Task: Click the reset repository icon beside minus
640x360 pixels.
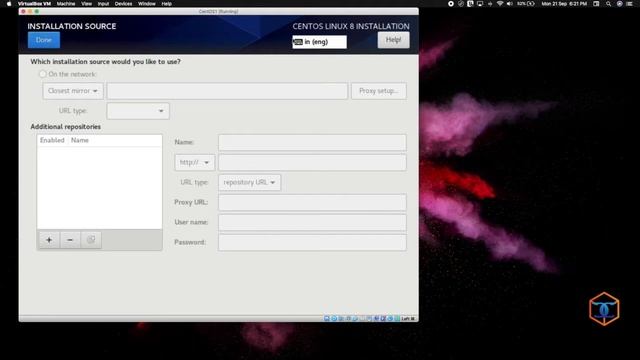Action: [x=91, y=240]
